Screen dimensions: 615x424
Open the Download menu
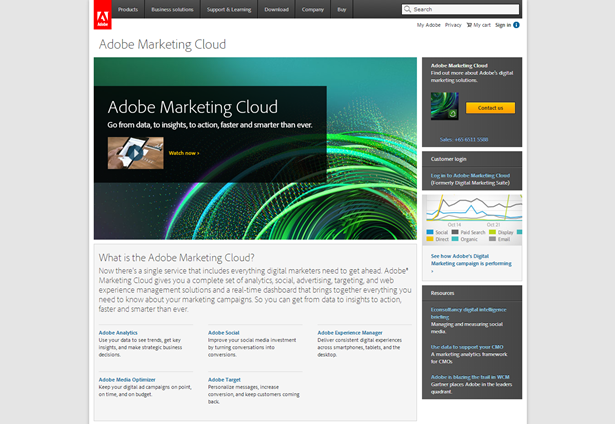coord(277,9)
